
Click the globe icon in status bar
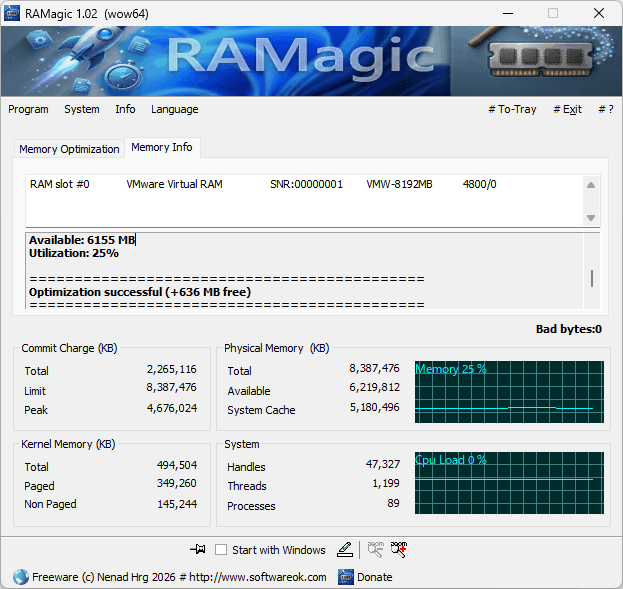(x=20, y=577)
